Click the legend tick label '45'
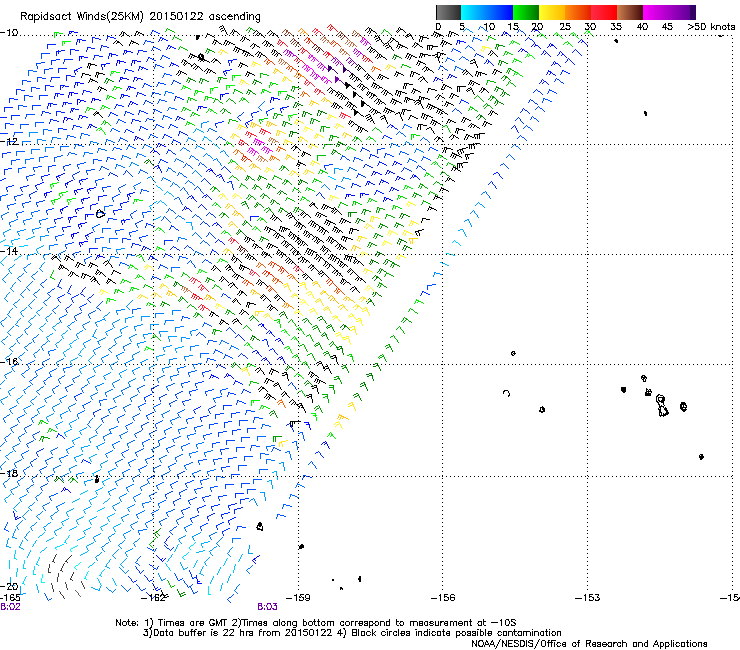 coord(667,27)
